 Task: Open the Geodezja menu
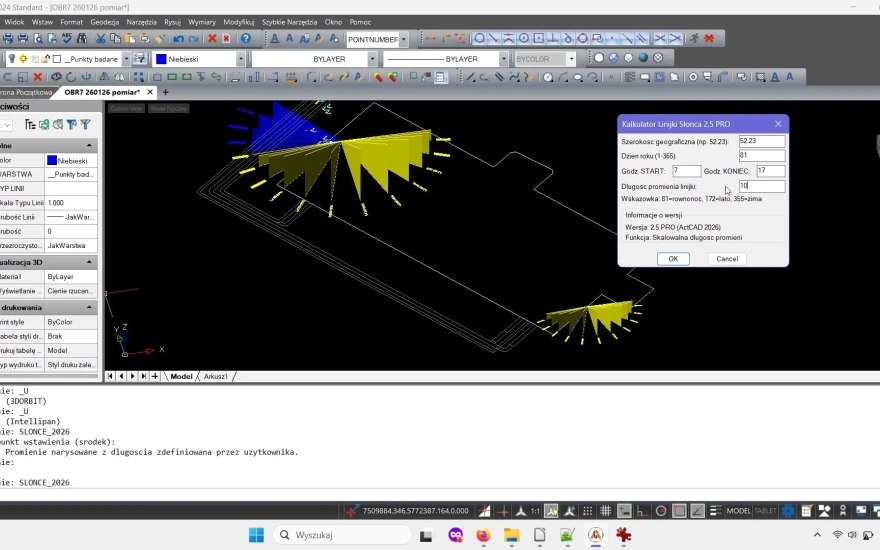click(x=104, y=21)
